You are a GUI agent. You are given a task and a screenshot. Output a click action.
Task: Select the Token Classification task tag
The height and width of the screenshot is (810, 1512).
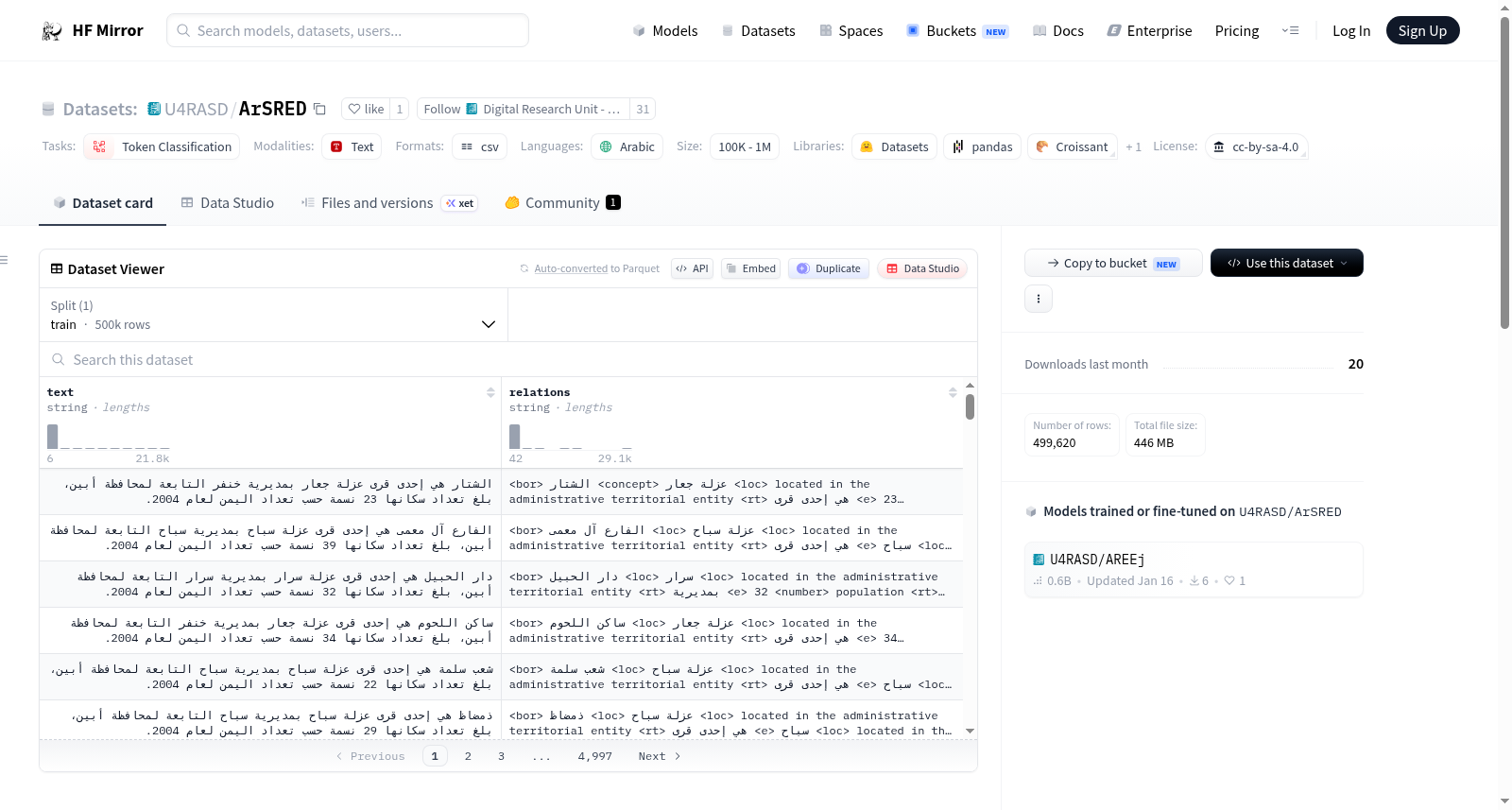point(162,146)
